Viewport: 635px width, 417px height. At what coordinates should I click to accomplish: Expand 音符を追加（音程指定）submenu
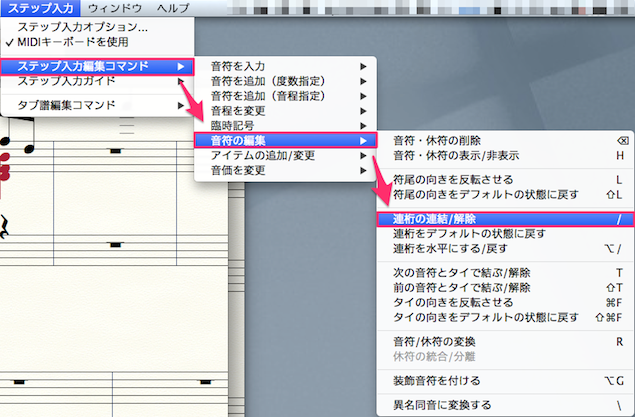pyautogui.click(x=286, y=96)
